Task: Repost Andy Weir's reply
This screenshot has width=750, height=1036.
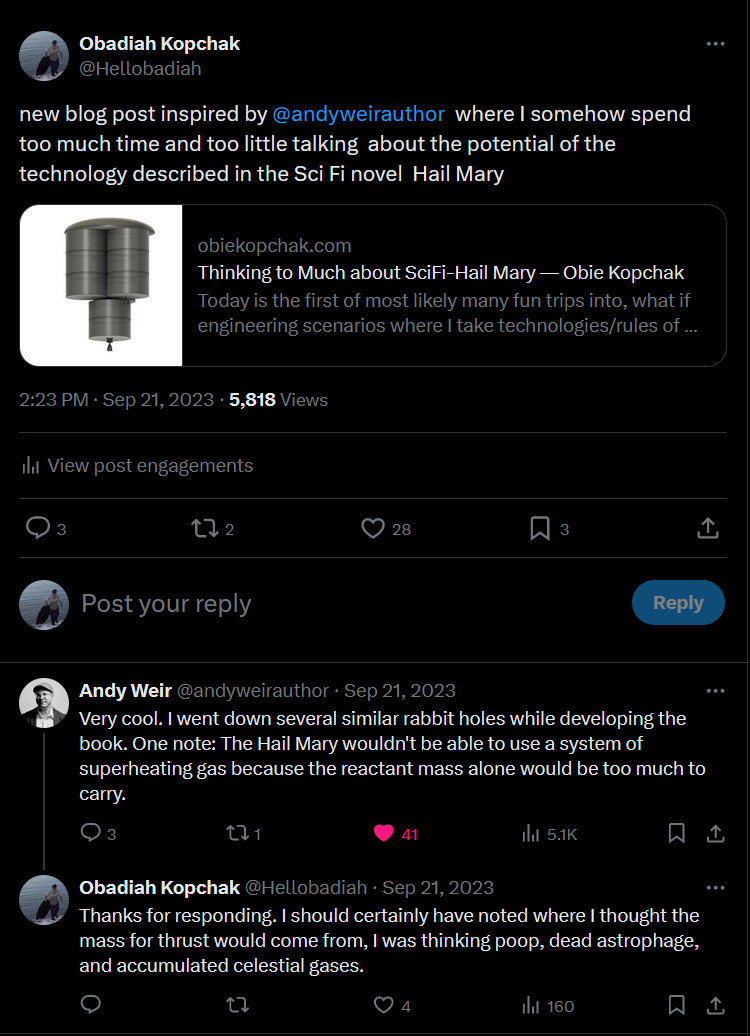Action: click(237, 833)
